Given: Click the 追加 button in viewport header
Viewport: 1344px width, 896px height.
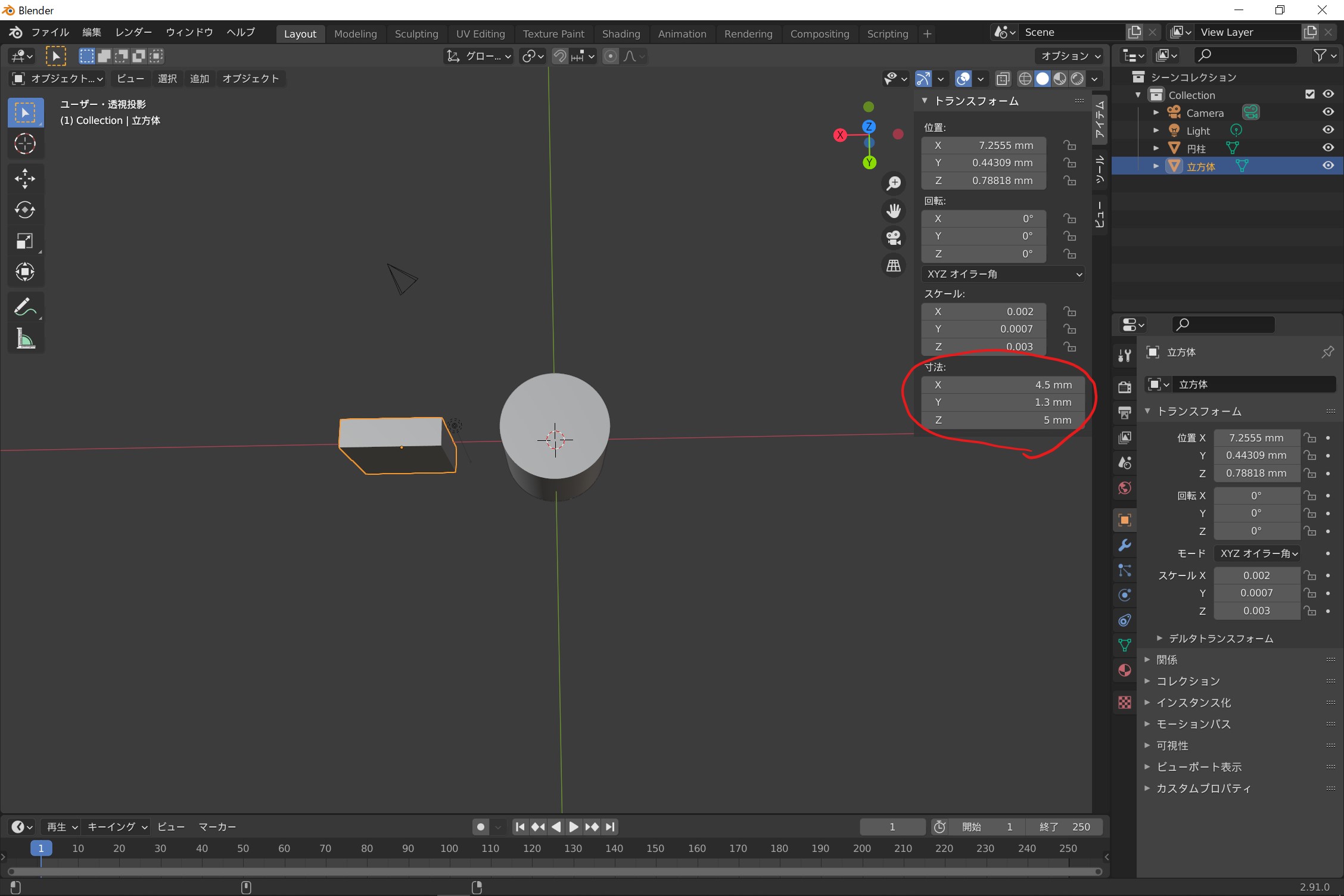Looking at the screenshot, I should [x=199, y=79].
